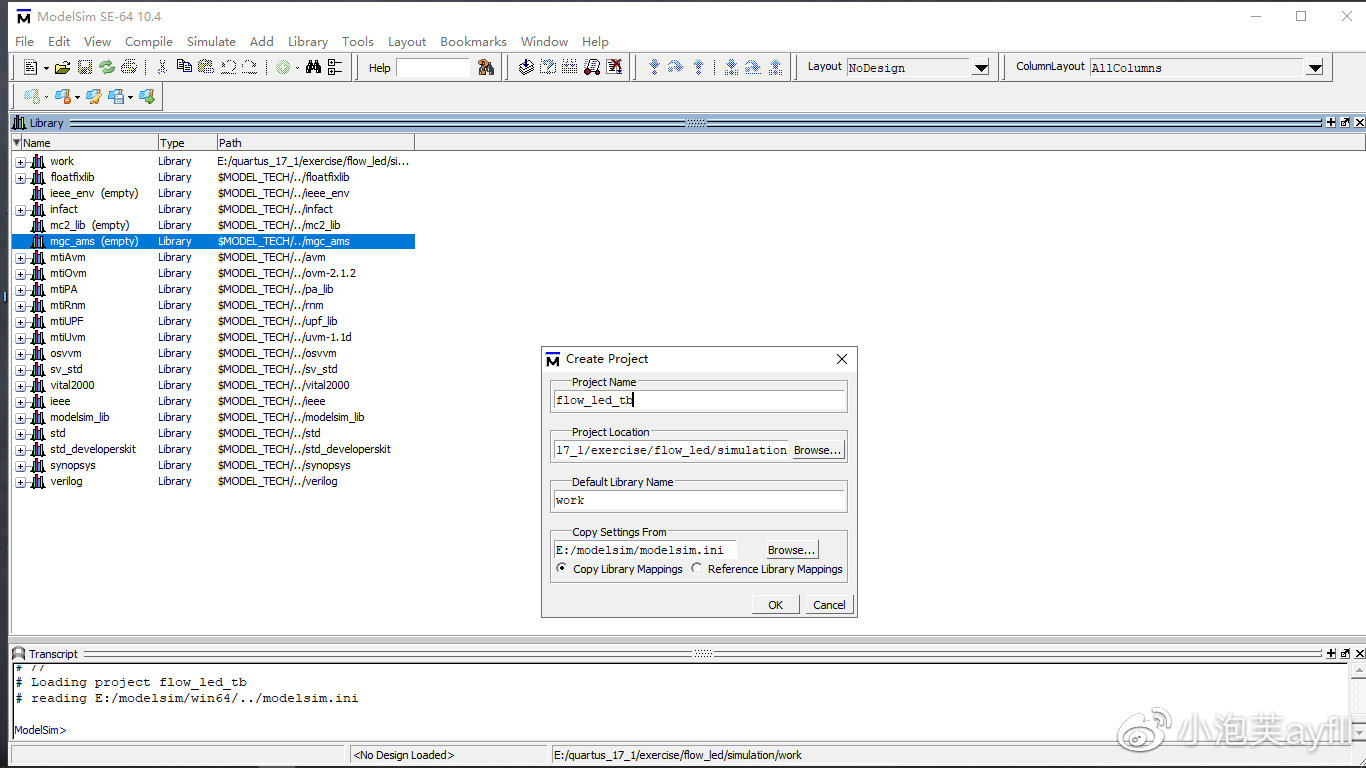
Task: Click Browse next to Copy Settings From
Action: 792,550
